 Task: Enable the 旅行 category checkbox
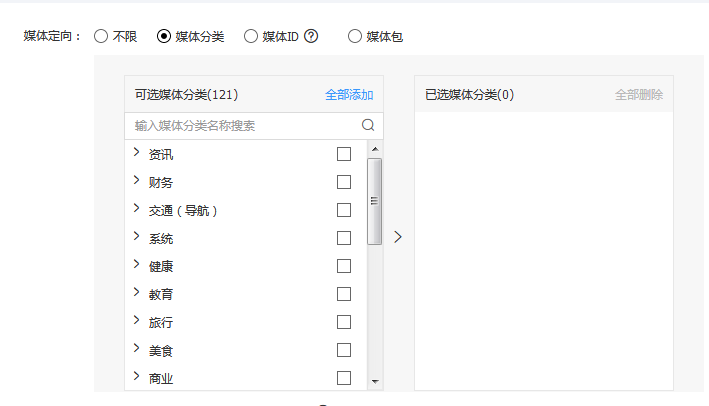344,322
